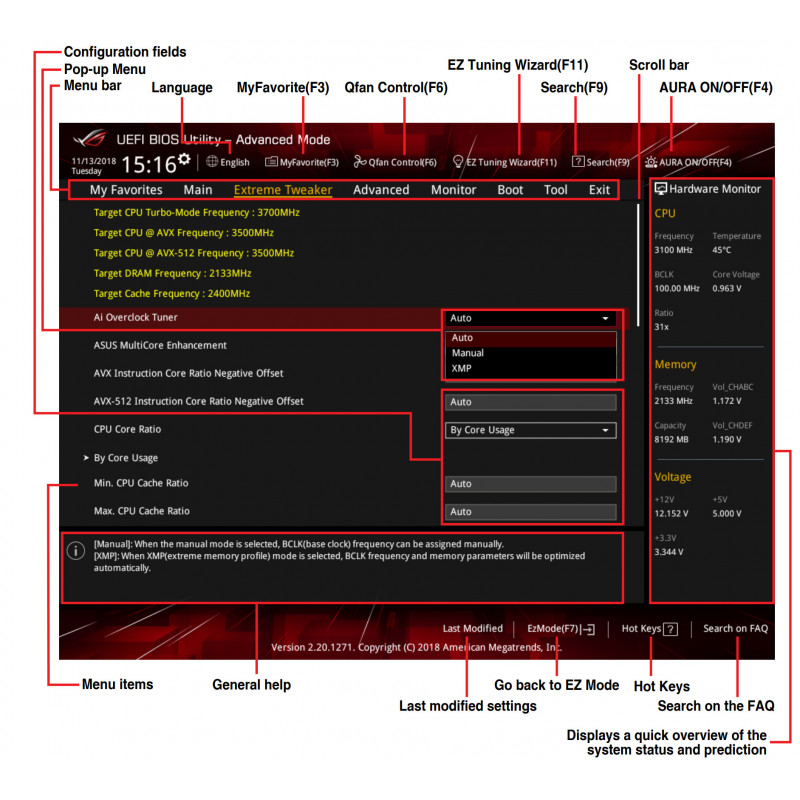Screen dimensions: 800x800
Task: Click the 0.963 V core voltage value
Action: (x=727, y=288)
